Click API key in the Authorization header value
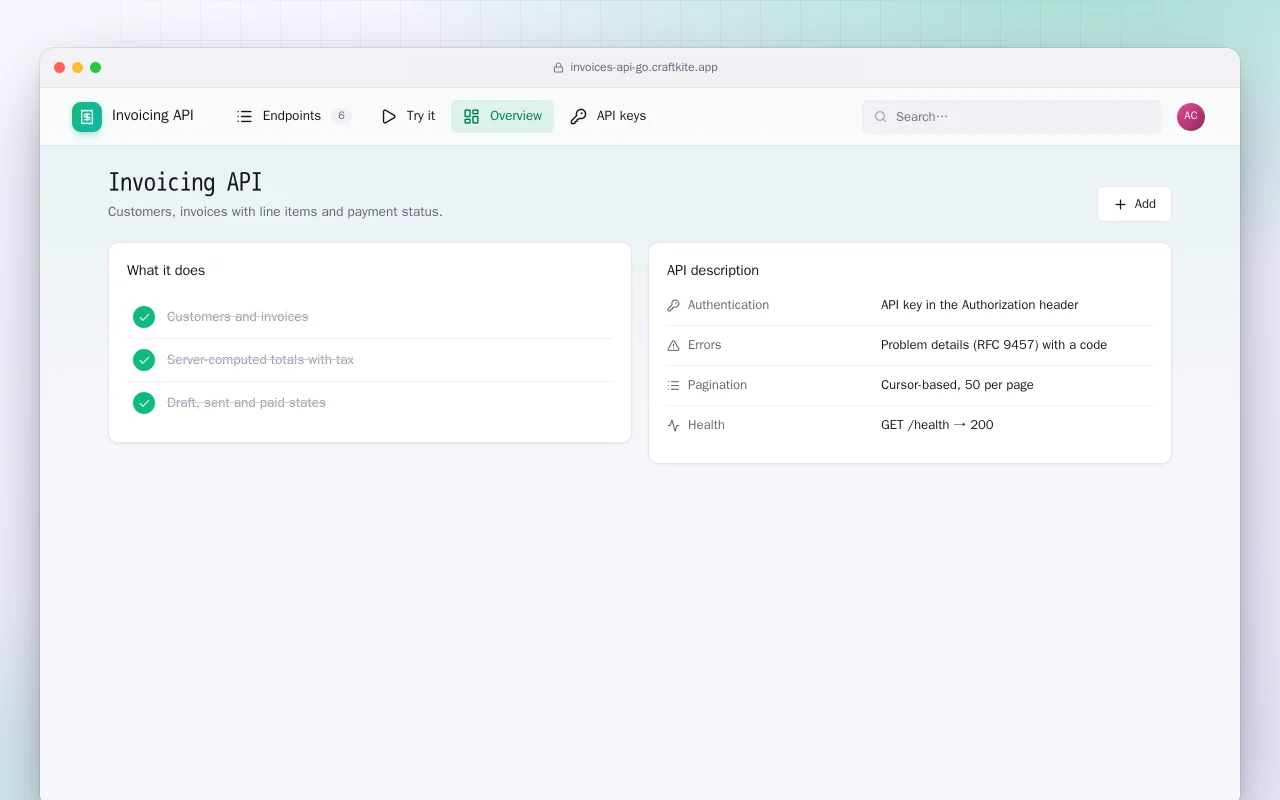The width and height of the screenshot is (1280, 800). click(x=980, y=305)
